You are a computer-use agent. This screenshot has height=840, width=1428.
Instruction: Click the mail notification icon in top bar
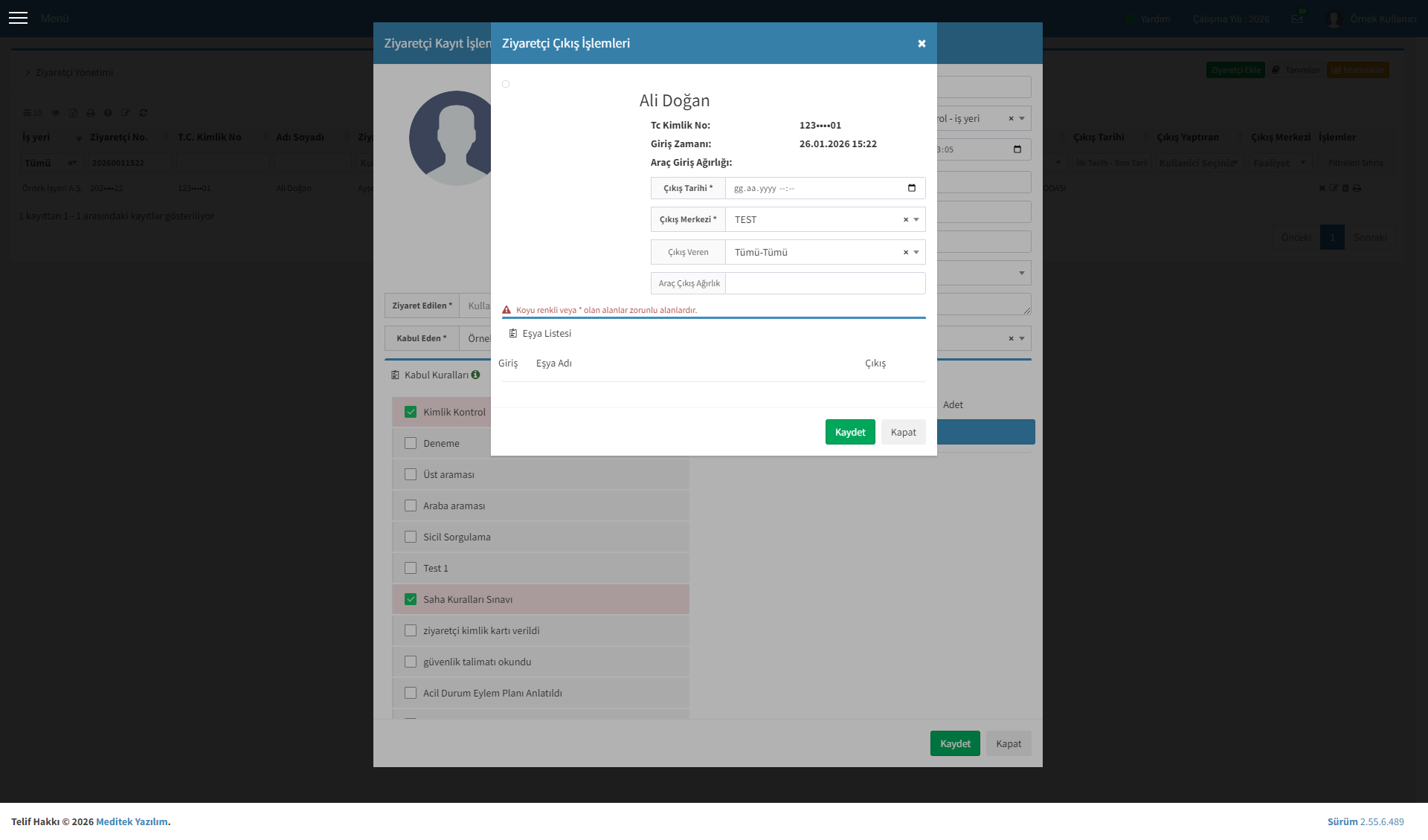click(1297, 19)
